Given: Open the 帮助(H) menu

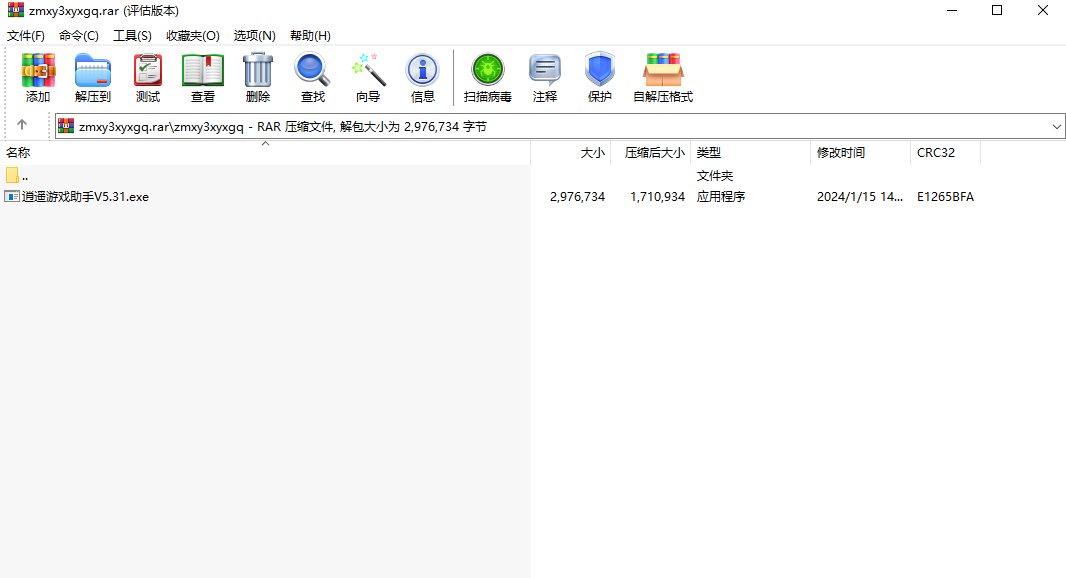Looking at the screenshot, I should click(x=310, y=35).
